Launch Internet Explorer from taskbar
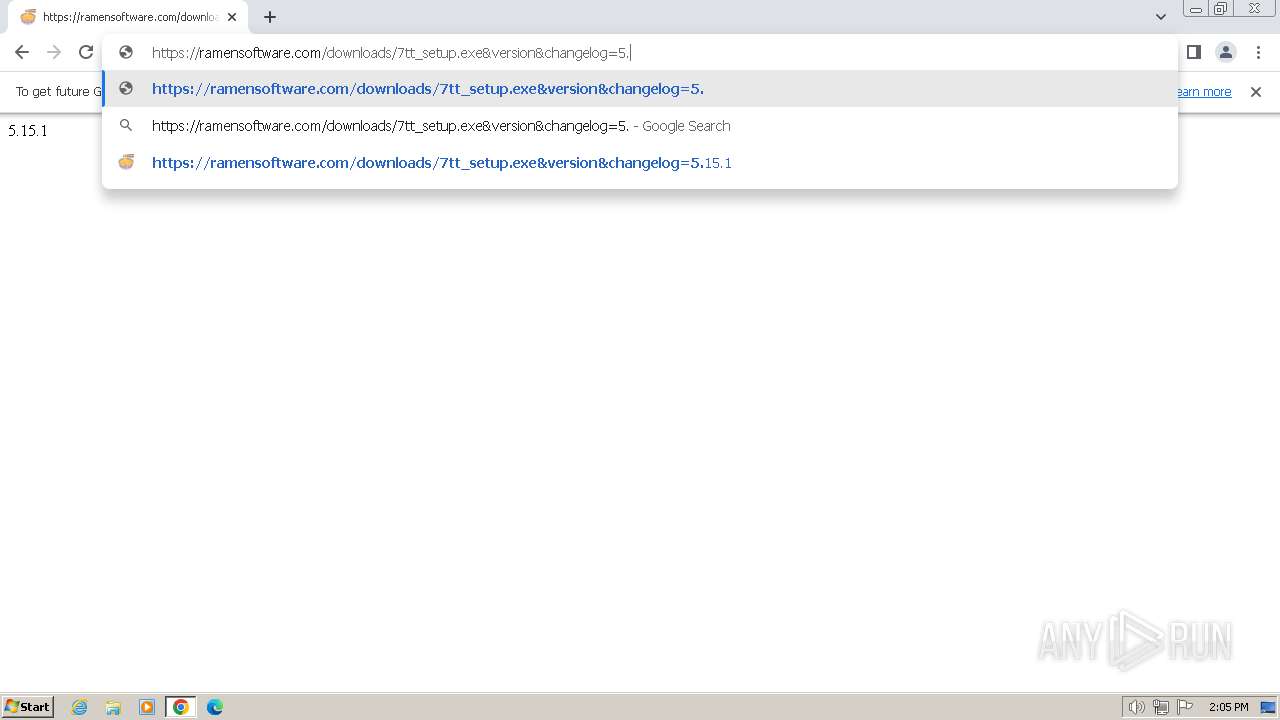 (x=80, y=707)
